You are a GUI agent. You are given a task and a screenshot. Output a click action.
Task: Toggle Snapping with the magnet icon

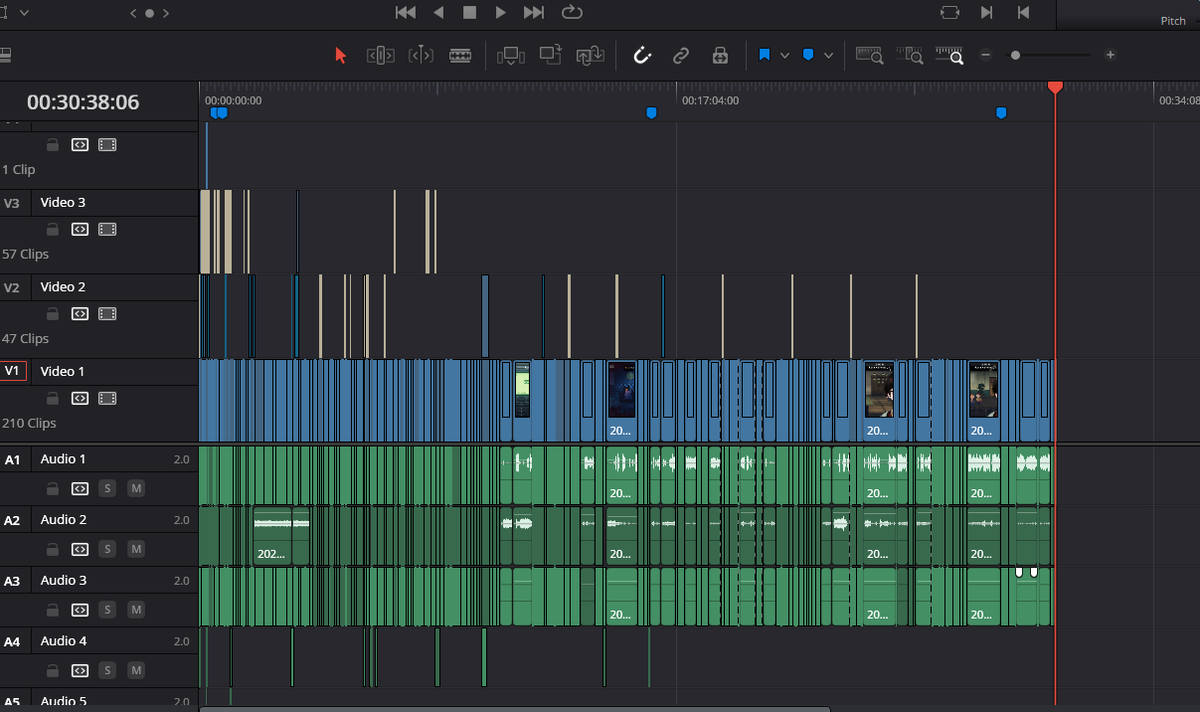(642, 55)
